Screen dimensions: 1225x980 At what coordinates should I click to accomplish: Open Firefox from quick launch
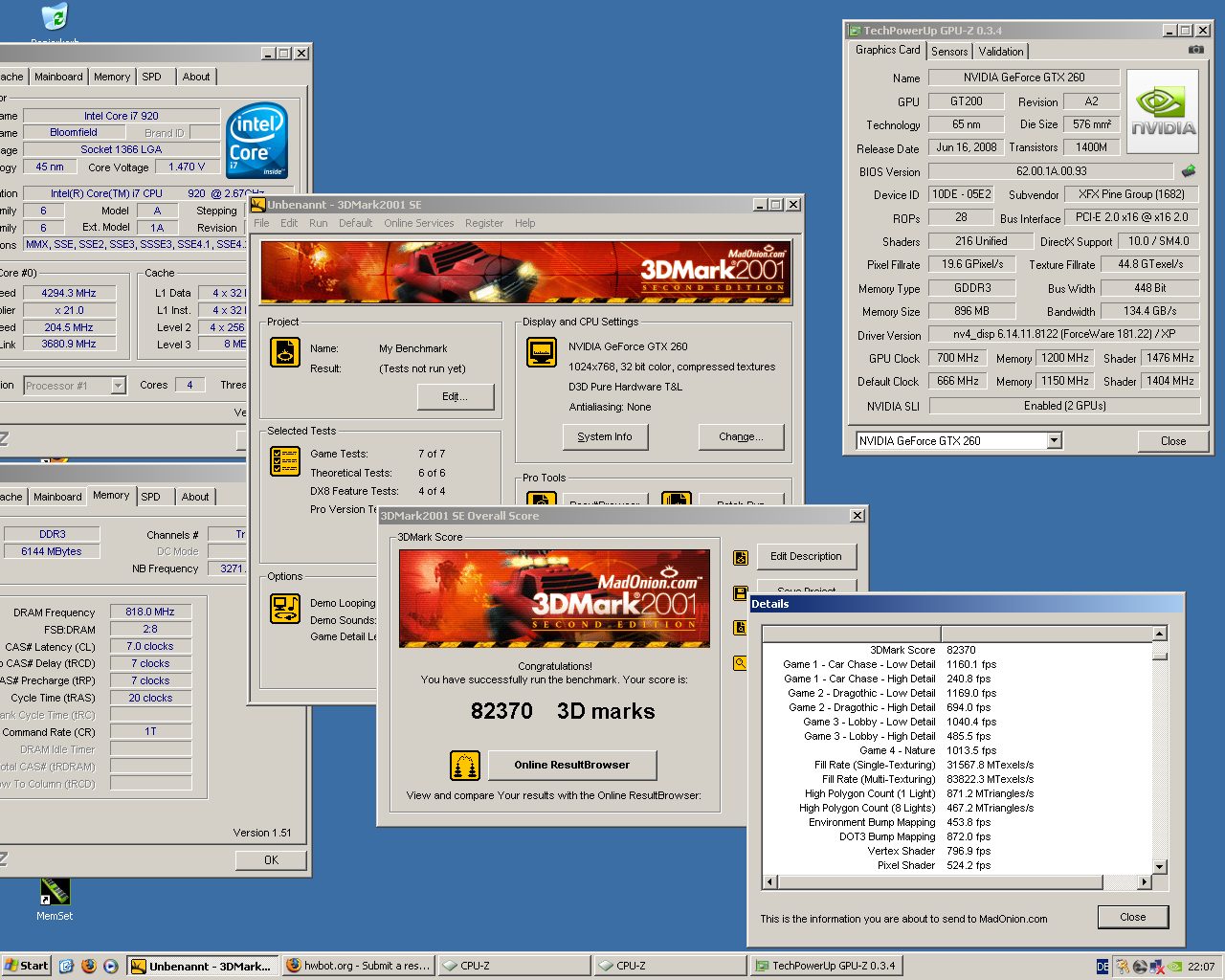click(89, 966)
